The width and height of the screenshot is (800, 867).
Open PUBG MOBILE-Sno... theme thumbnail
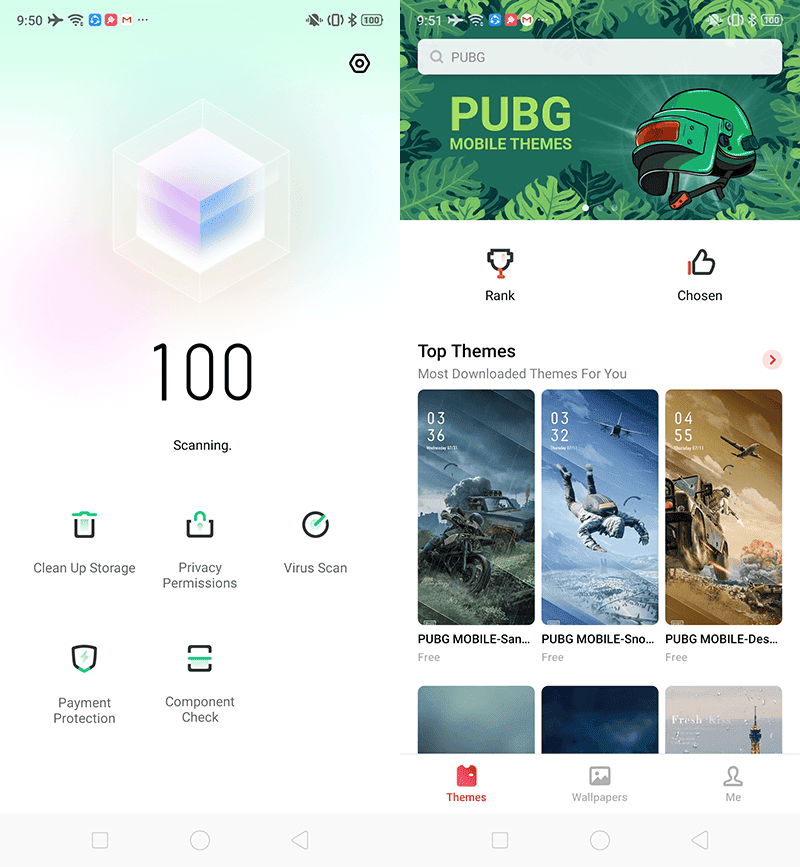pos(600,507)
